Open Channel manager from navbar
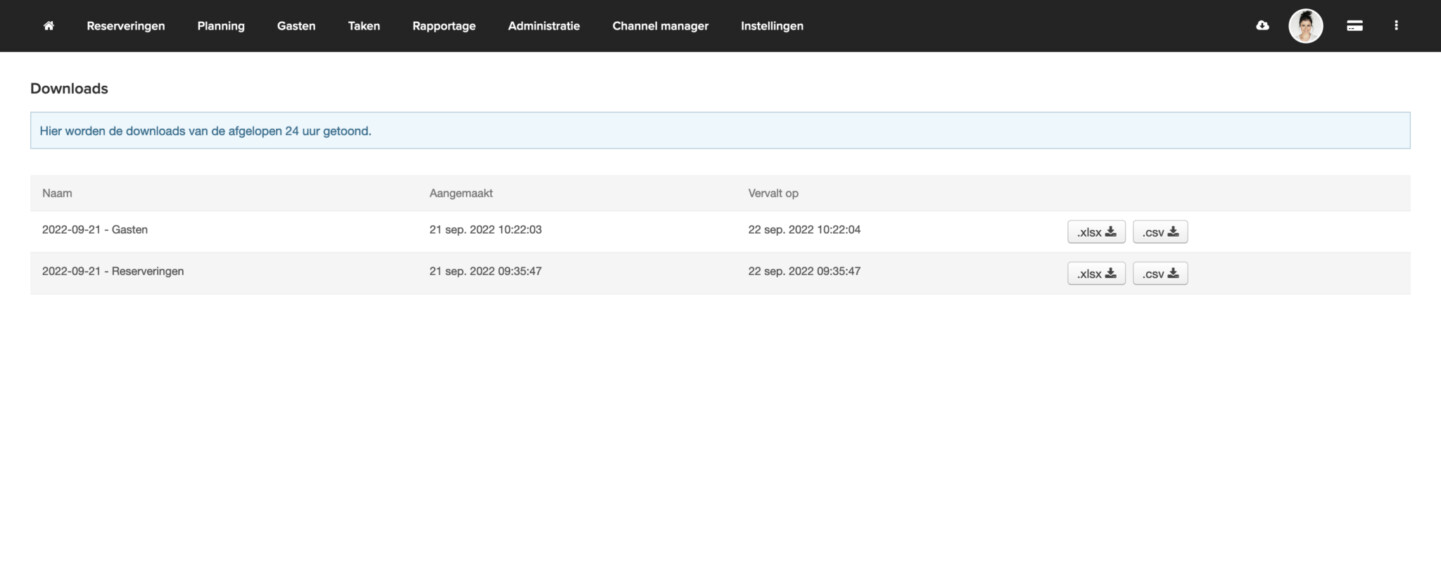Image resolution: width=1441 pixels, height=563 pixels. click(x=660, y=26)
